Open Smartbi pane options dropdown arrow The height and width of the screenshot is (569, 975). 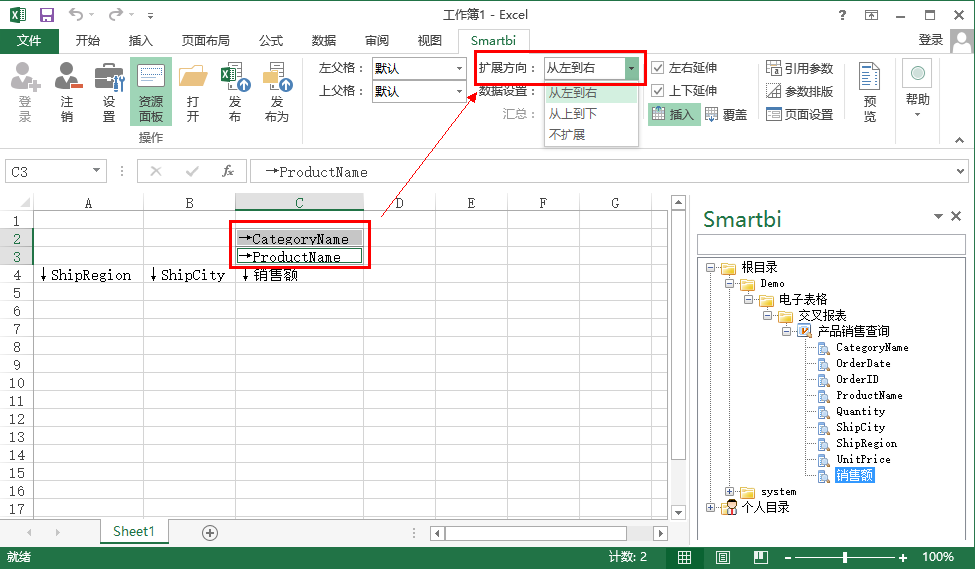[x=938, y=216]
